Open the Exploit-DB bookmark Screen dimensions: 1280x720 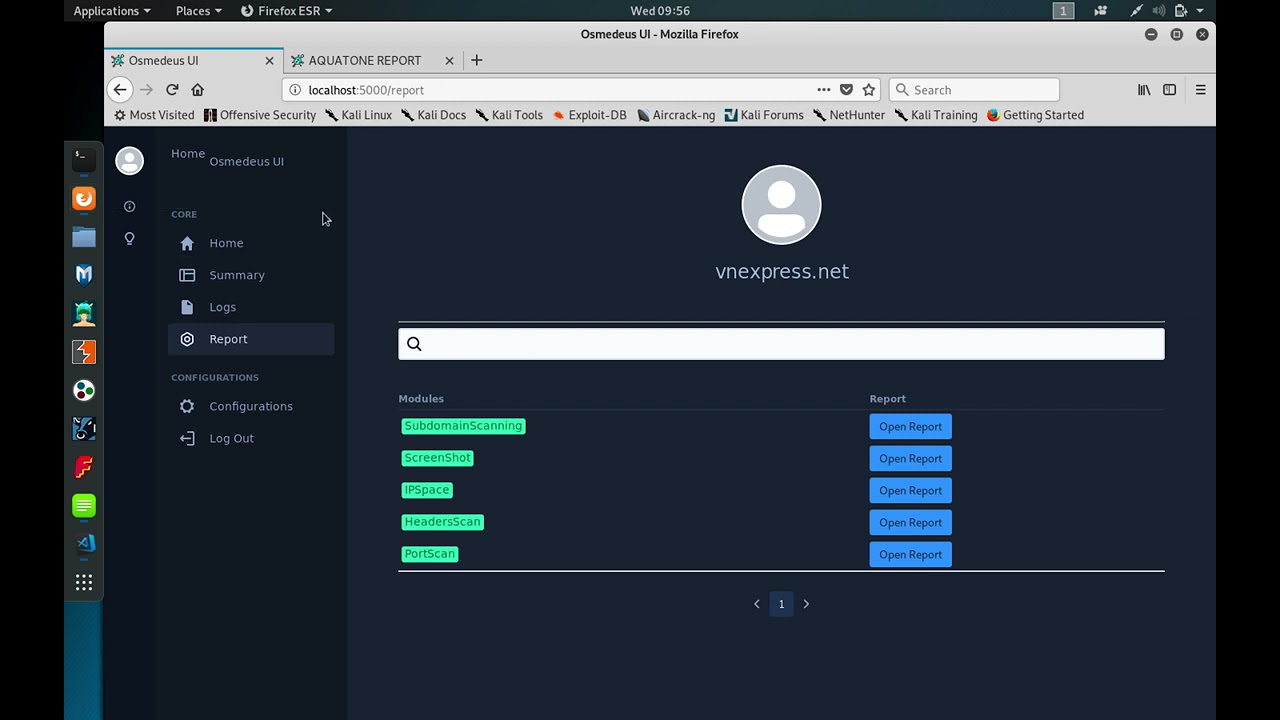point(589,115)
